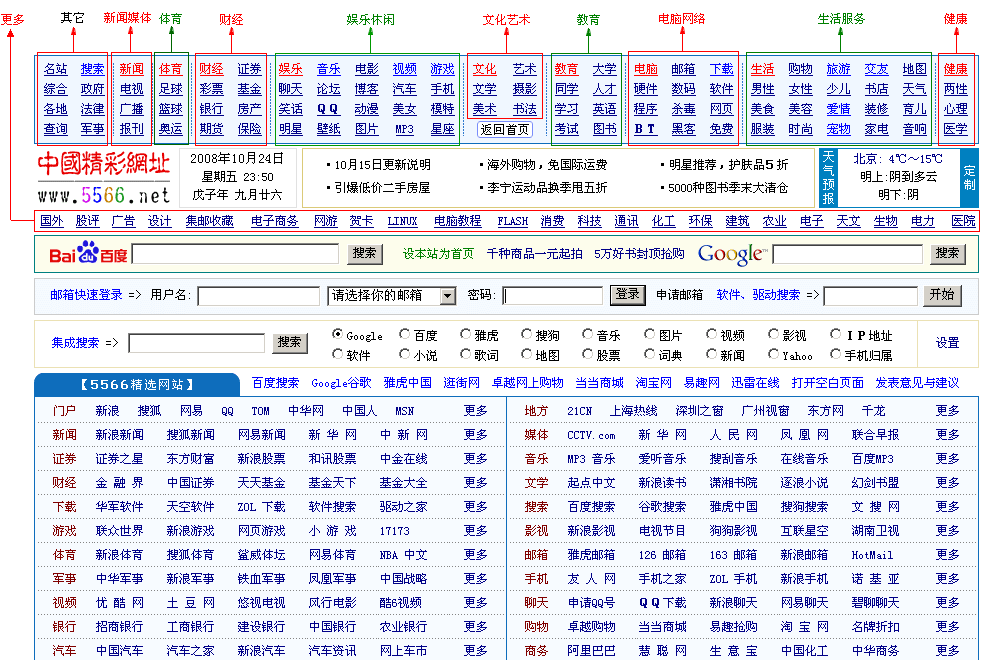Viewport: 984px width, 672px height.
Task: Click the 搜索 button in 集成搜索 row
Action: tap(290, 342)
